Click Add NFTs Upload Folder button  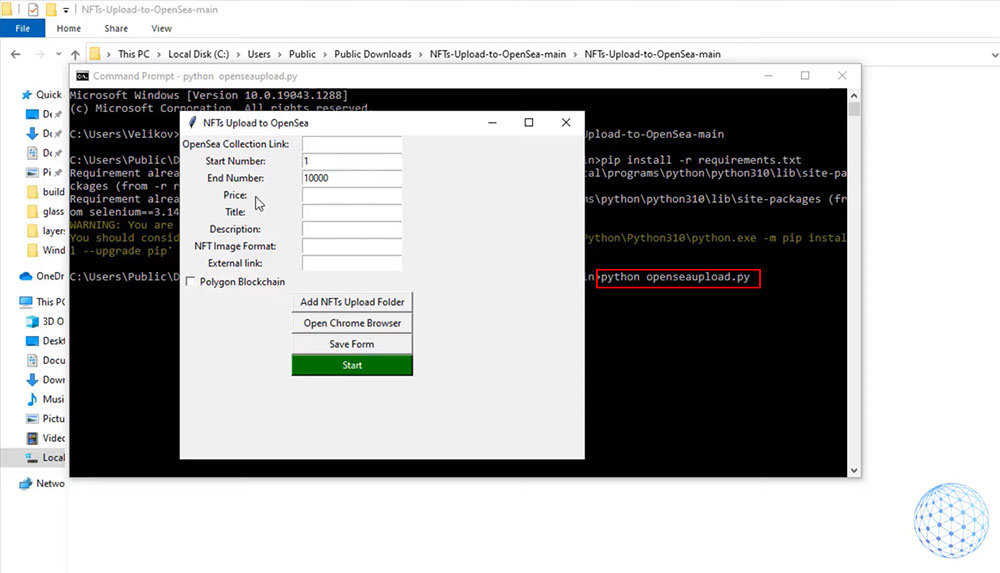click(x=352, y=302)
